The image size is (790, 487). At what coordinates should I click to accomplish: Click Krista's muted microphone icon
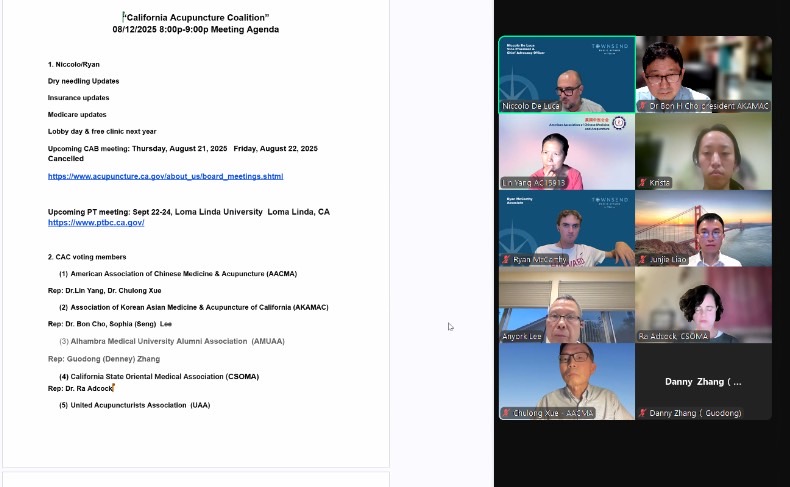click(x=643, y=183)
